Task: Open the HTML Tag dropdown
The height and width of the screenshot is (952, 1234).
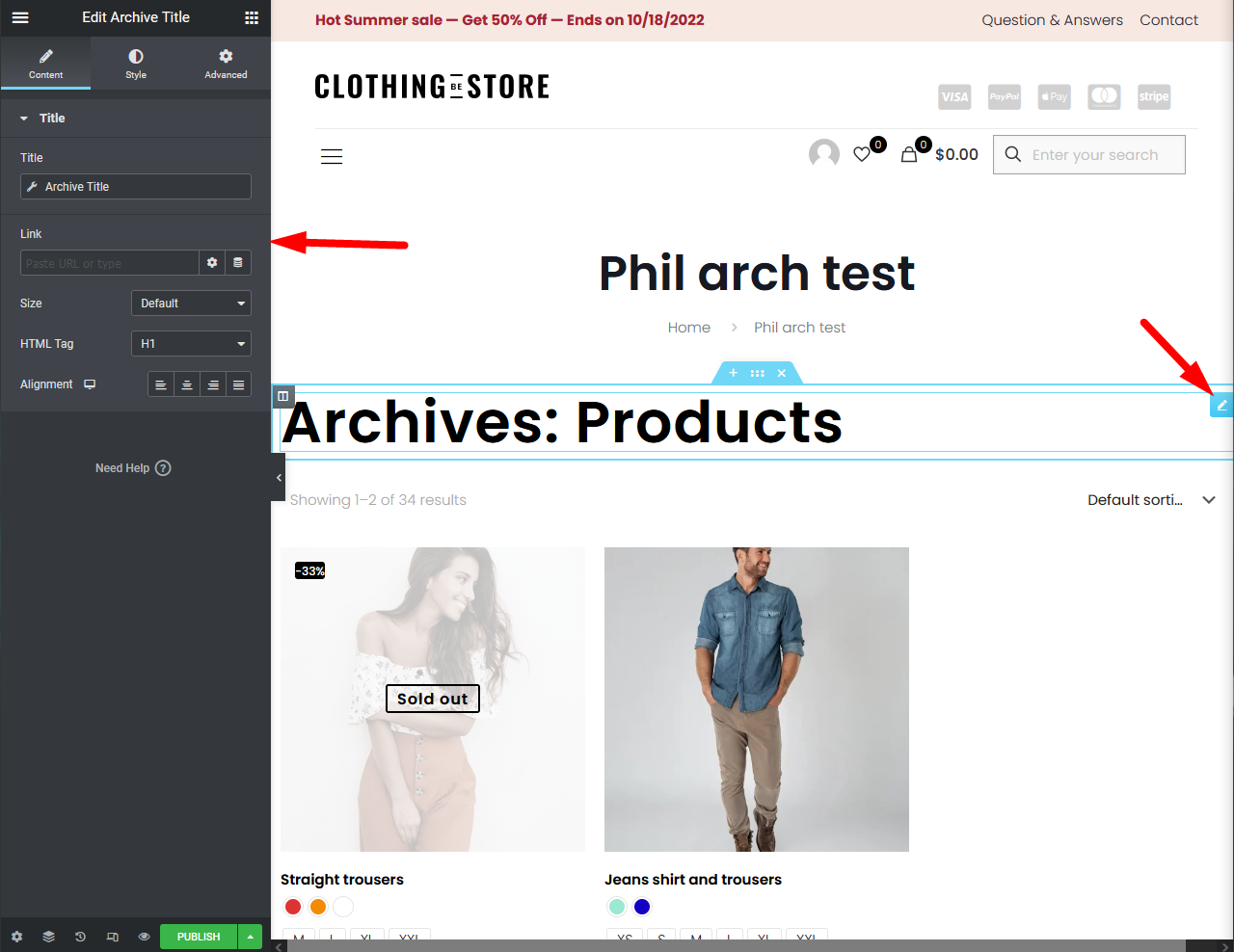Action: (x=191, y=344)
